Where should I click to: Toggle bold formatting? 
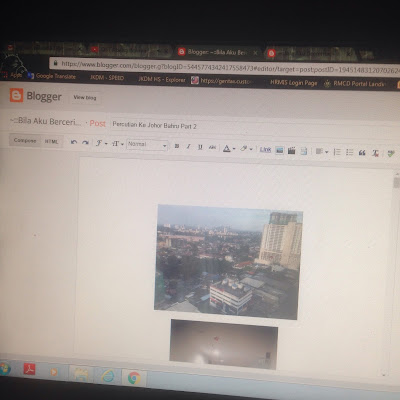[x=177, y=146]
